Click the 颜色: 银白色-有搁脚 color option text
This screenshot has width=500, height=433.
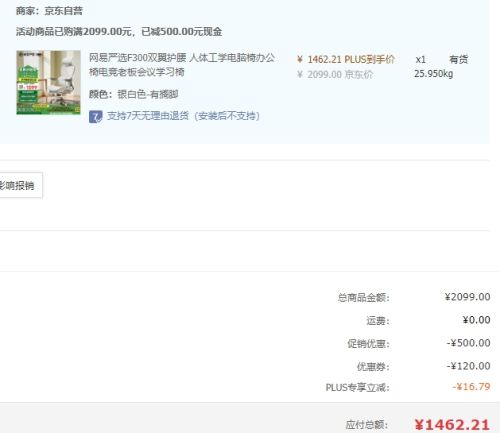[x=133, y=94]
